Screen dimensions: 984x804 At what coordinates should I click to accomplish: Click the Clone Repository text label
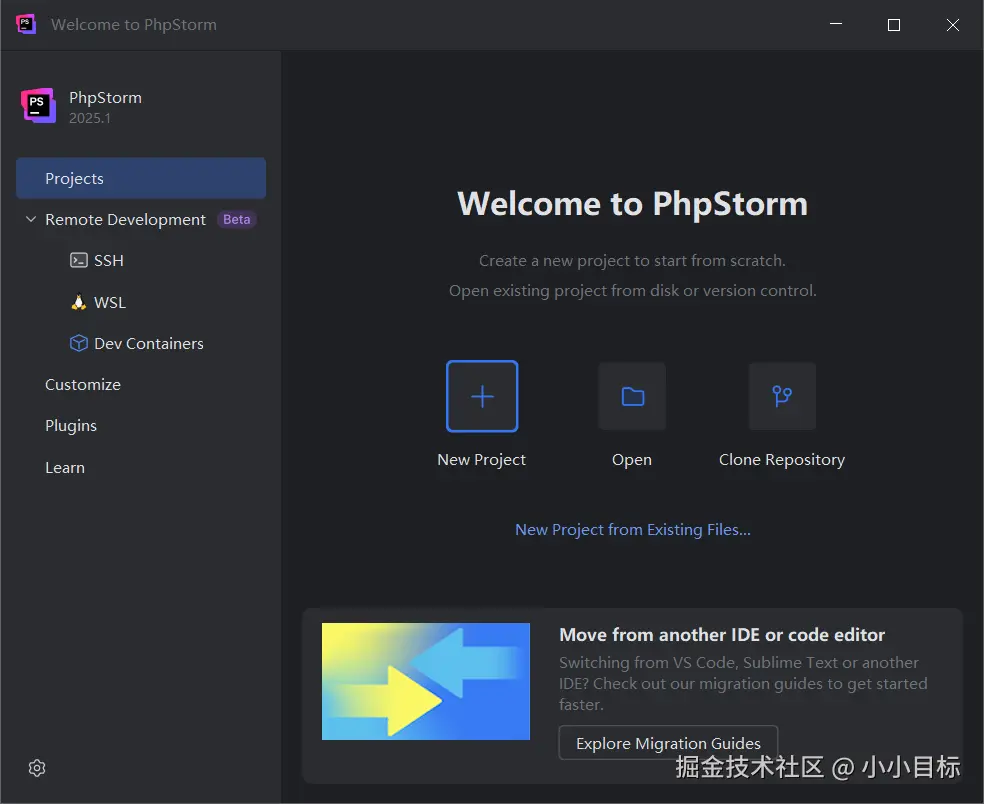tap(782, 459)
